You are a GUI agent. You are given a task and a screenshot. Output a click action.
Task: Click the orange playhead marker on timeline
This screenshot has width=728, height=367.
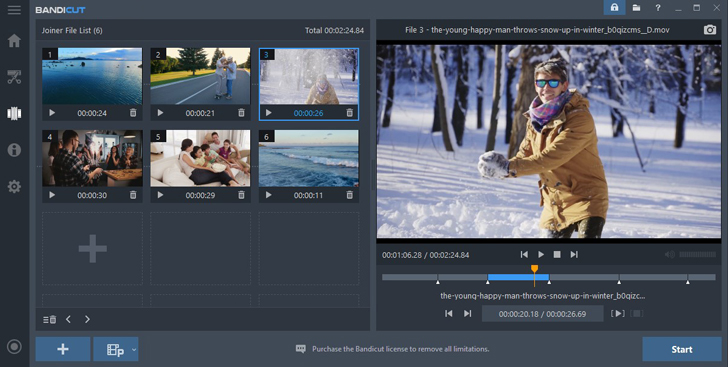[x=534, y=269]
